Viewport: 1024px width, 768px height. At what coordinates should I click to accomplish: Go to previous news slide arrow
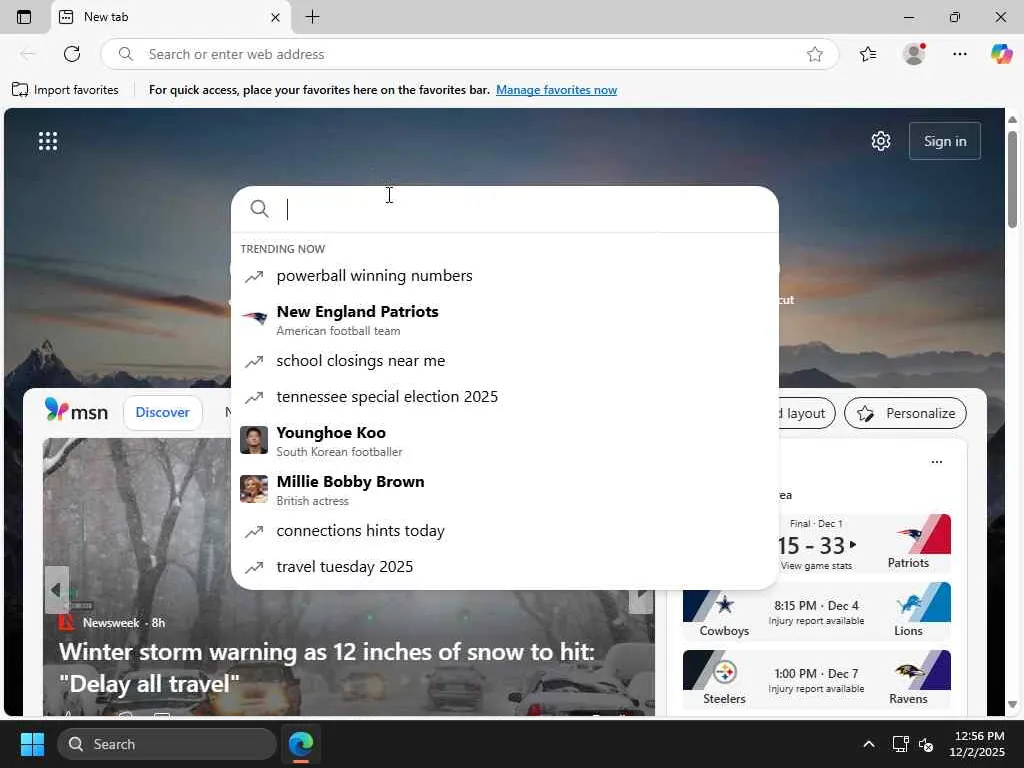tap(56, 590)
